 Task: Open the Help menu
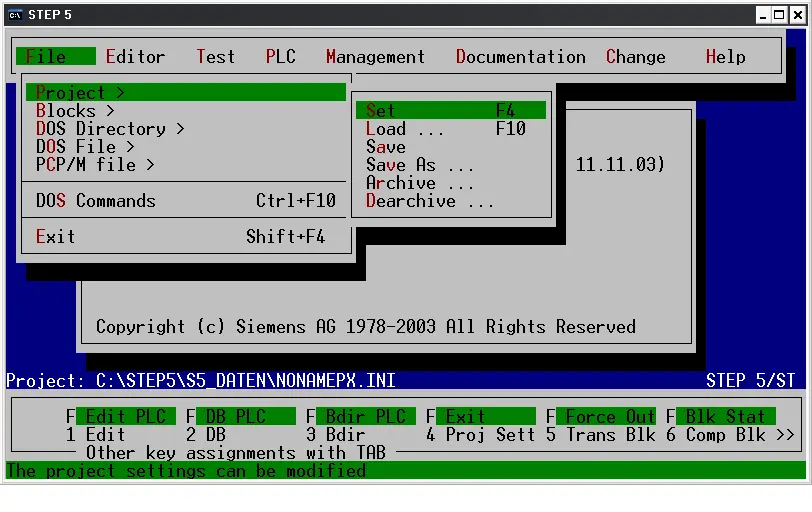point(726,56)
